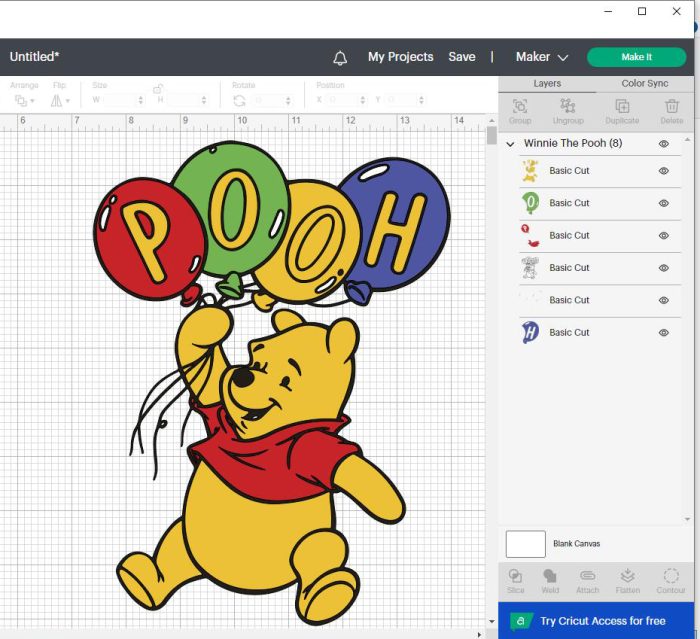Hide the green balloon Basic Cut layer
700x639 pixels.
(664, 203)
